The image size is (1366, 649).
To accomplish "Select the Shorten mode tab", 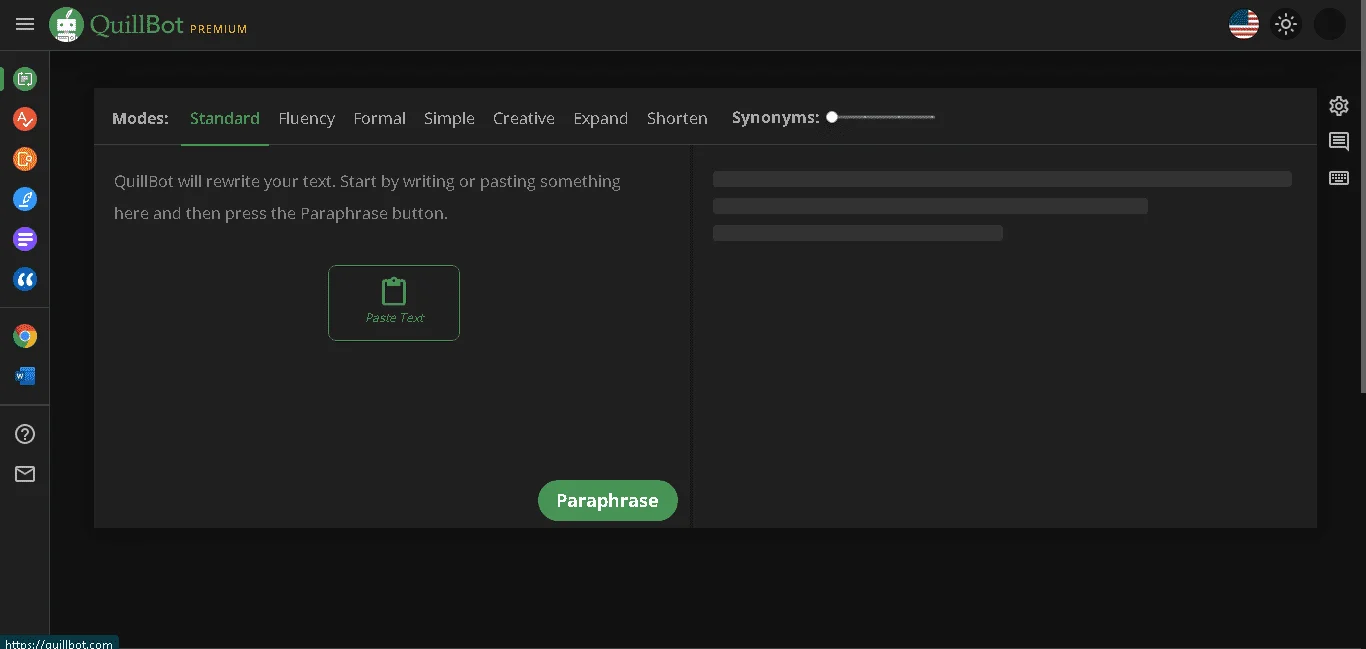I will [677, 118].
